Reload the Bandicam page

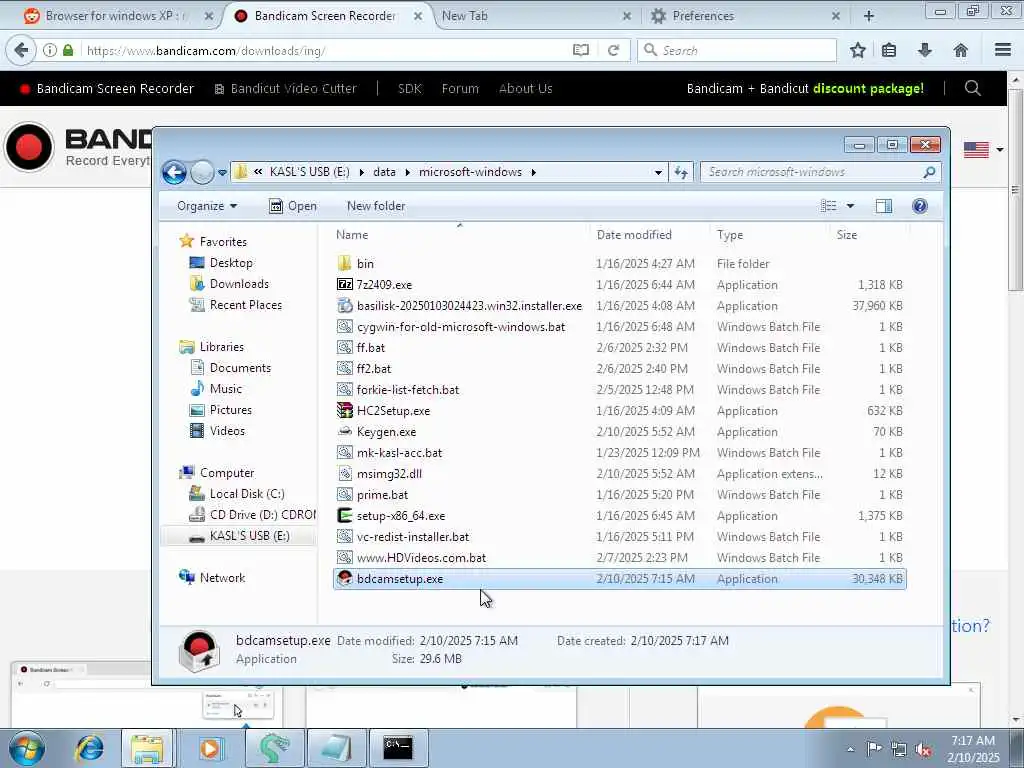coord(613,50)
